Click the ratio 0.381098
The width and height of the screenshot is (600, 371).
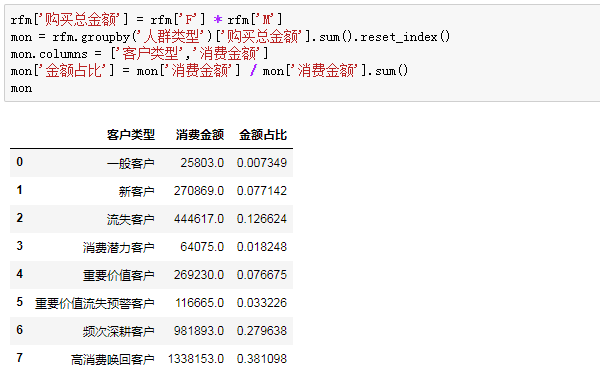(x=262, y=359)
